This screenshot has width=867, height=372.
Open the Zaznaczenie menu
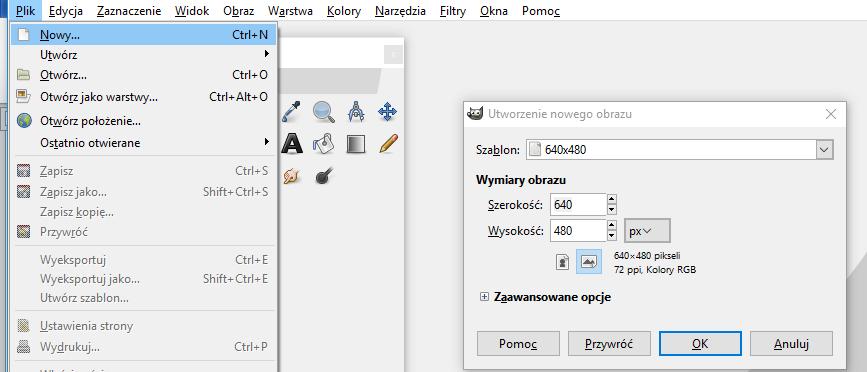coord(129,11)
